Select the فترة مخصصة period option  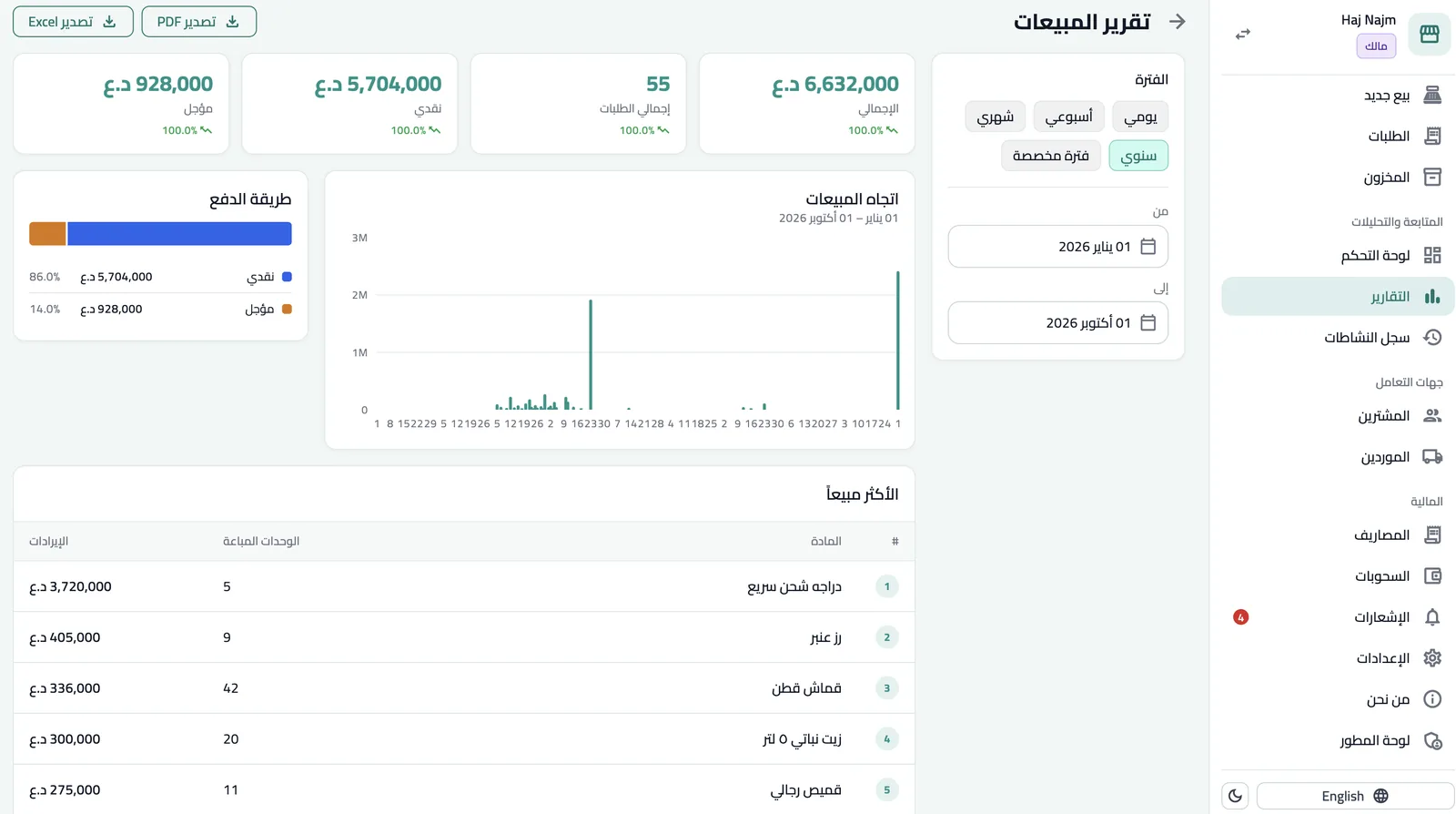[1051, 156]
